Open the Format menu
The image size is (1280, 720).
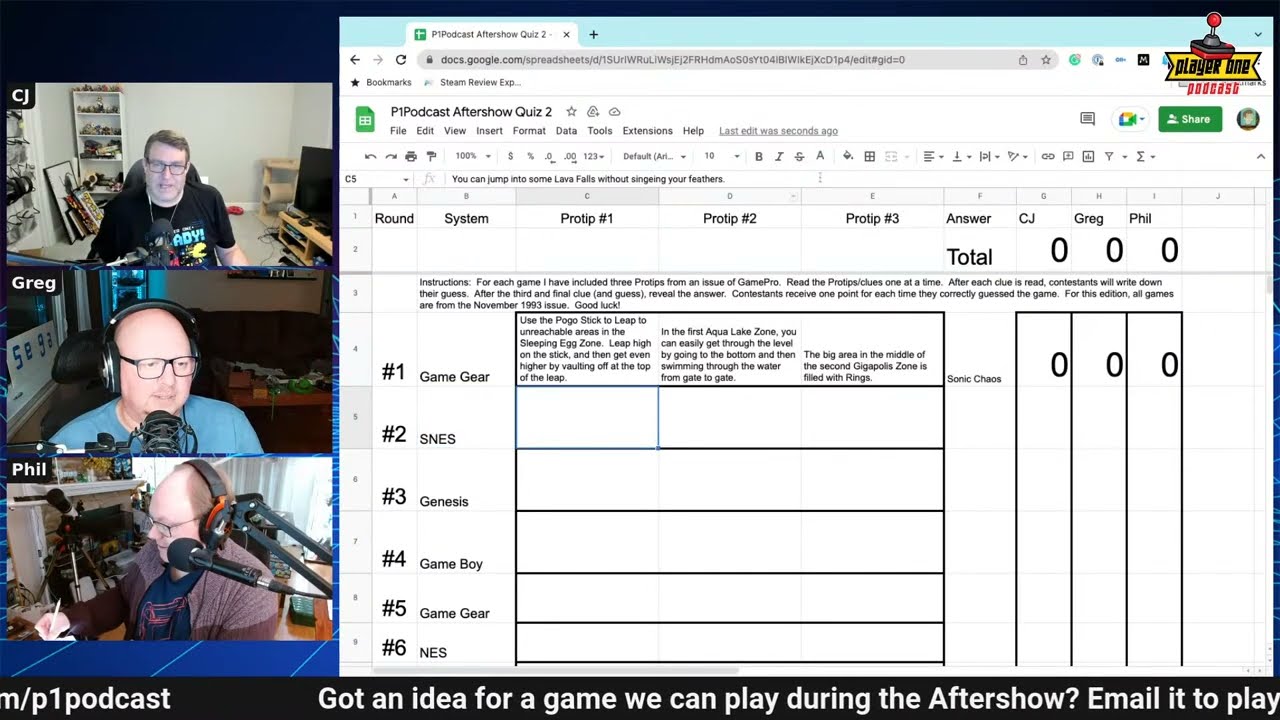(x=529, y=131)
